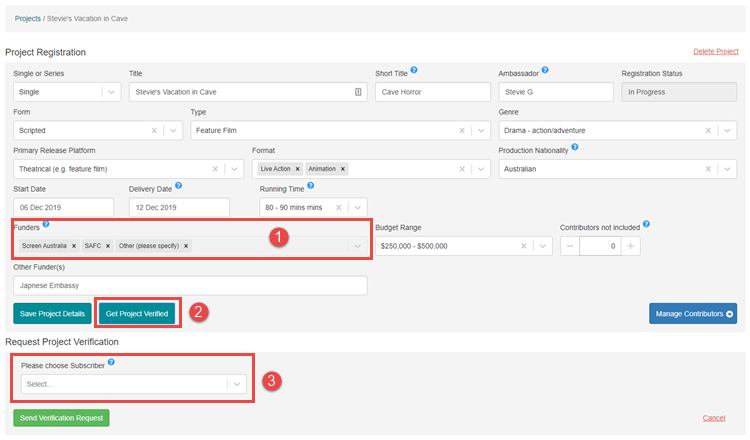The width and height of the screenshot is (750, 440).
Task: Click help icon beside Ambassador label
Action: (x=545, y=71)
